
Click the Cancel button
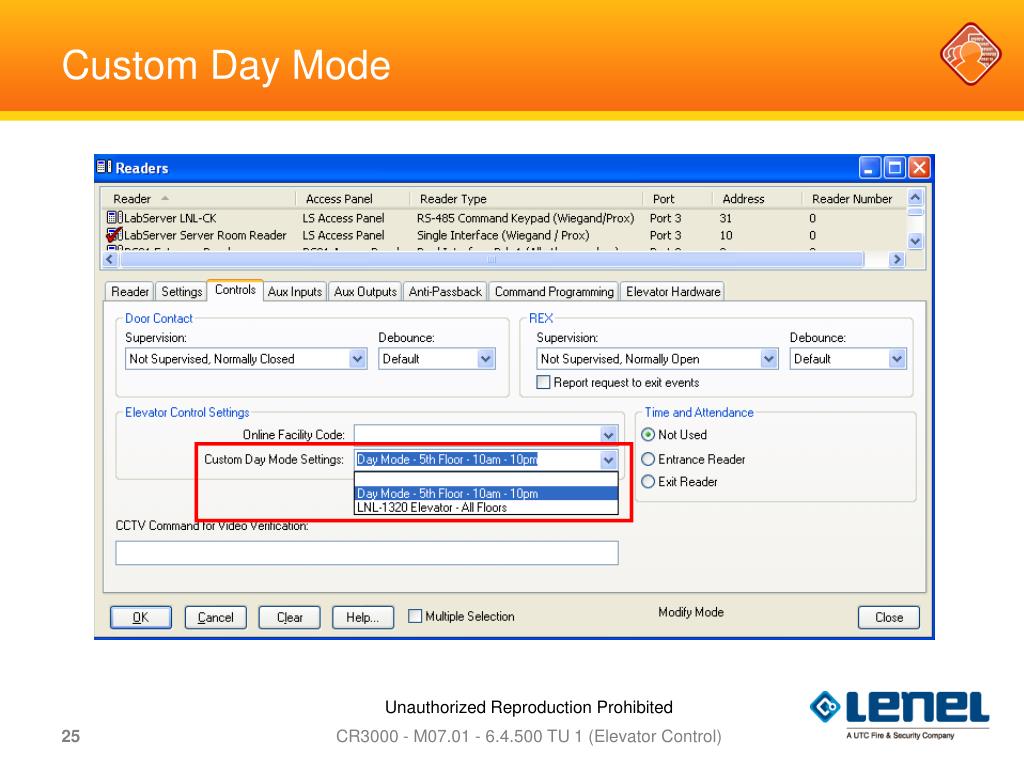coord(216,617)
